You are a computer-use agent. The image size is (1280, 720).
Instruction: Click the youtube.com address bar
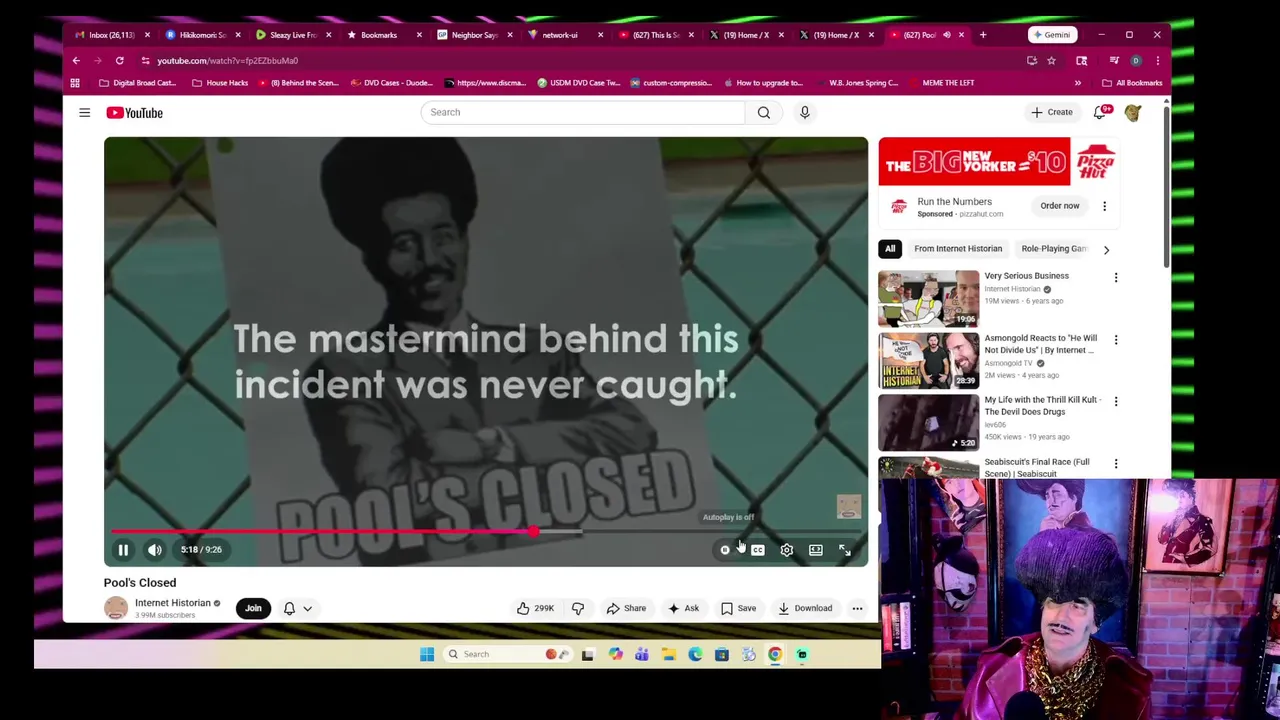[580, 61]
